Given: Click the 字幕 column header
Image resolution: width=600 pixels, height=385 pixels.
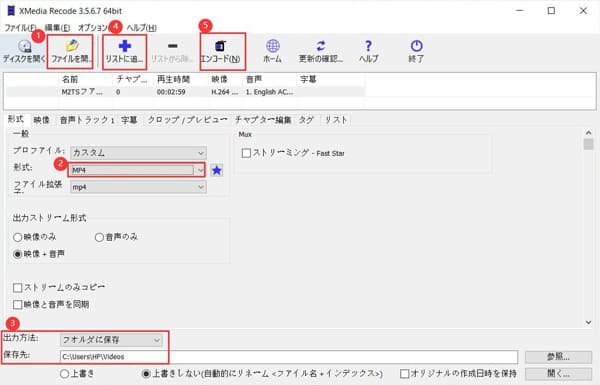Looking at the screenshot, I should click(x=308, y=79).
